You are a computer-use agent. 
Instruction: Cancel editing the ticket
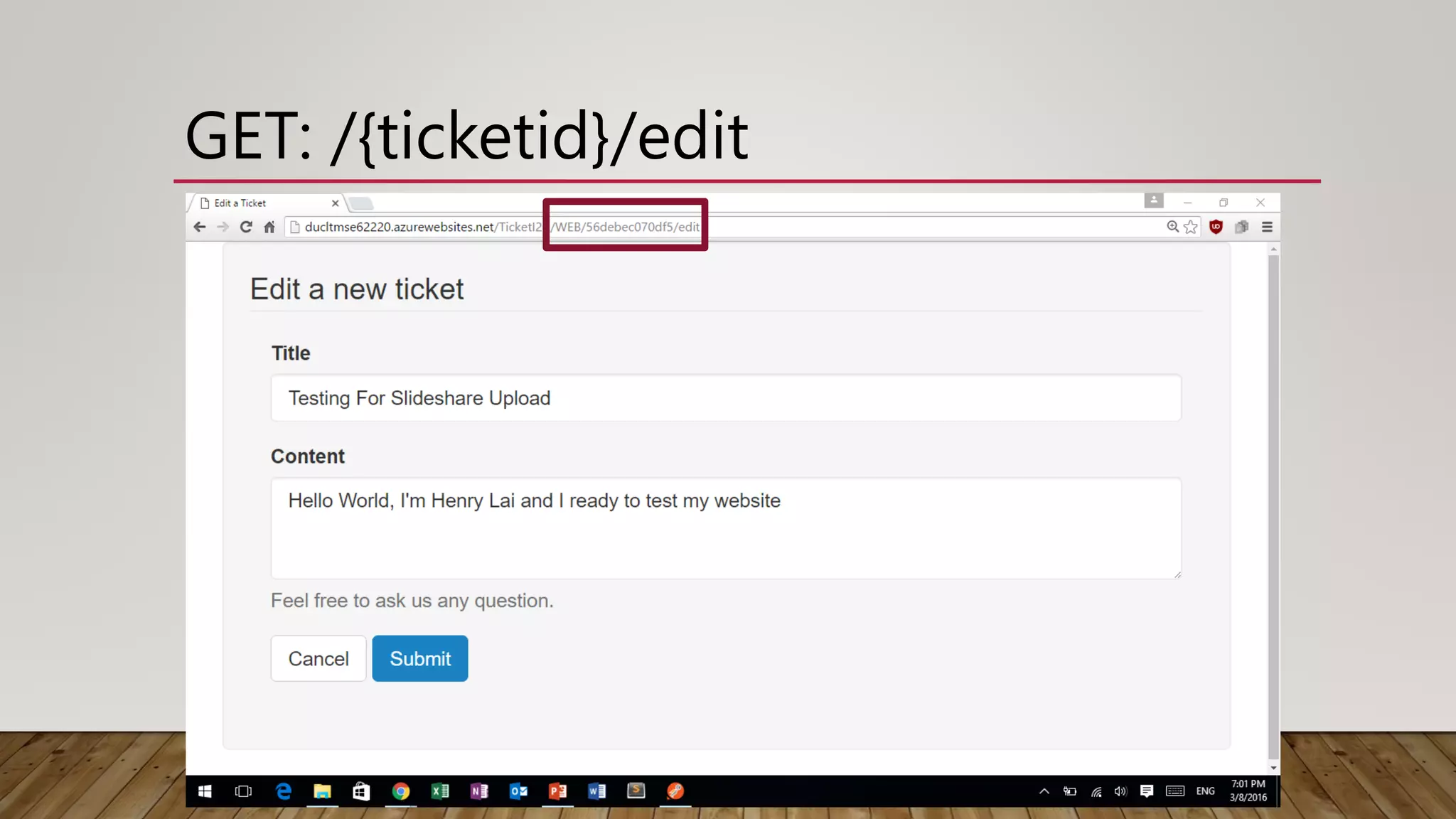tap(318, 658)
